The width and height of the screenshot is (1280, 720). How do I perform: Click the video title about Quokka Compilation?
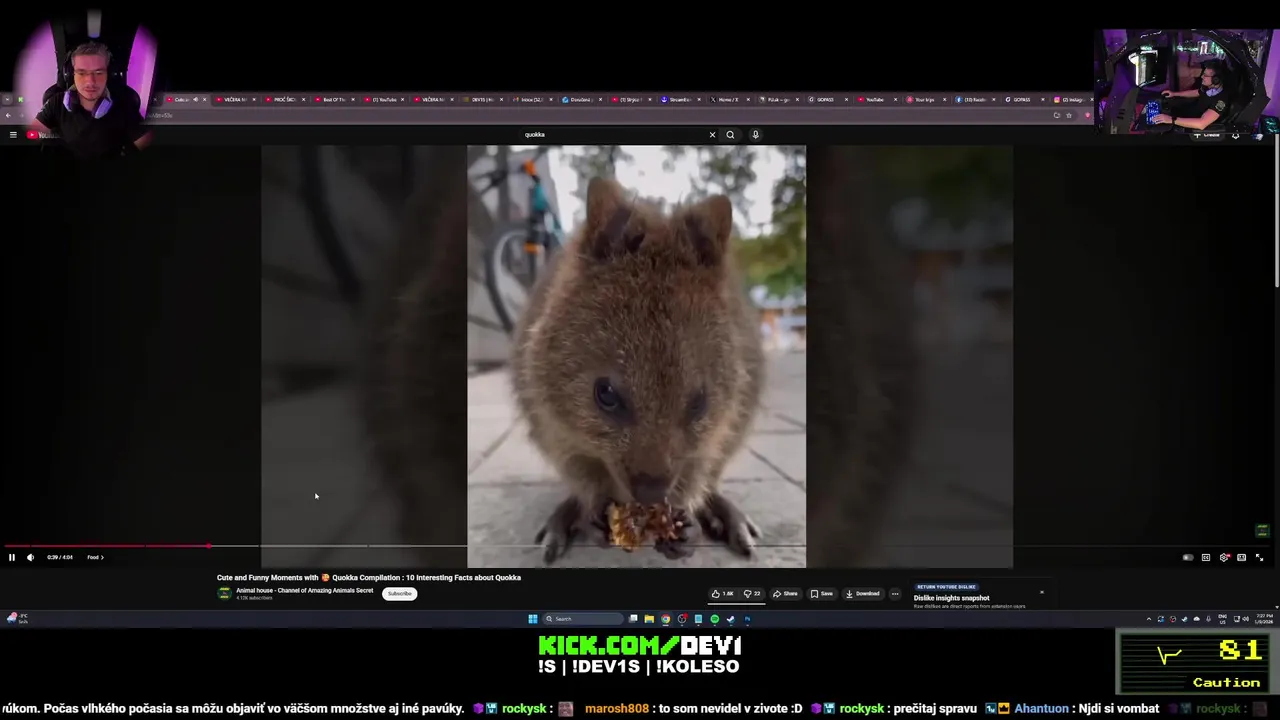coord(369,577)
